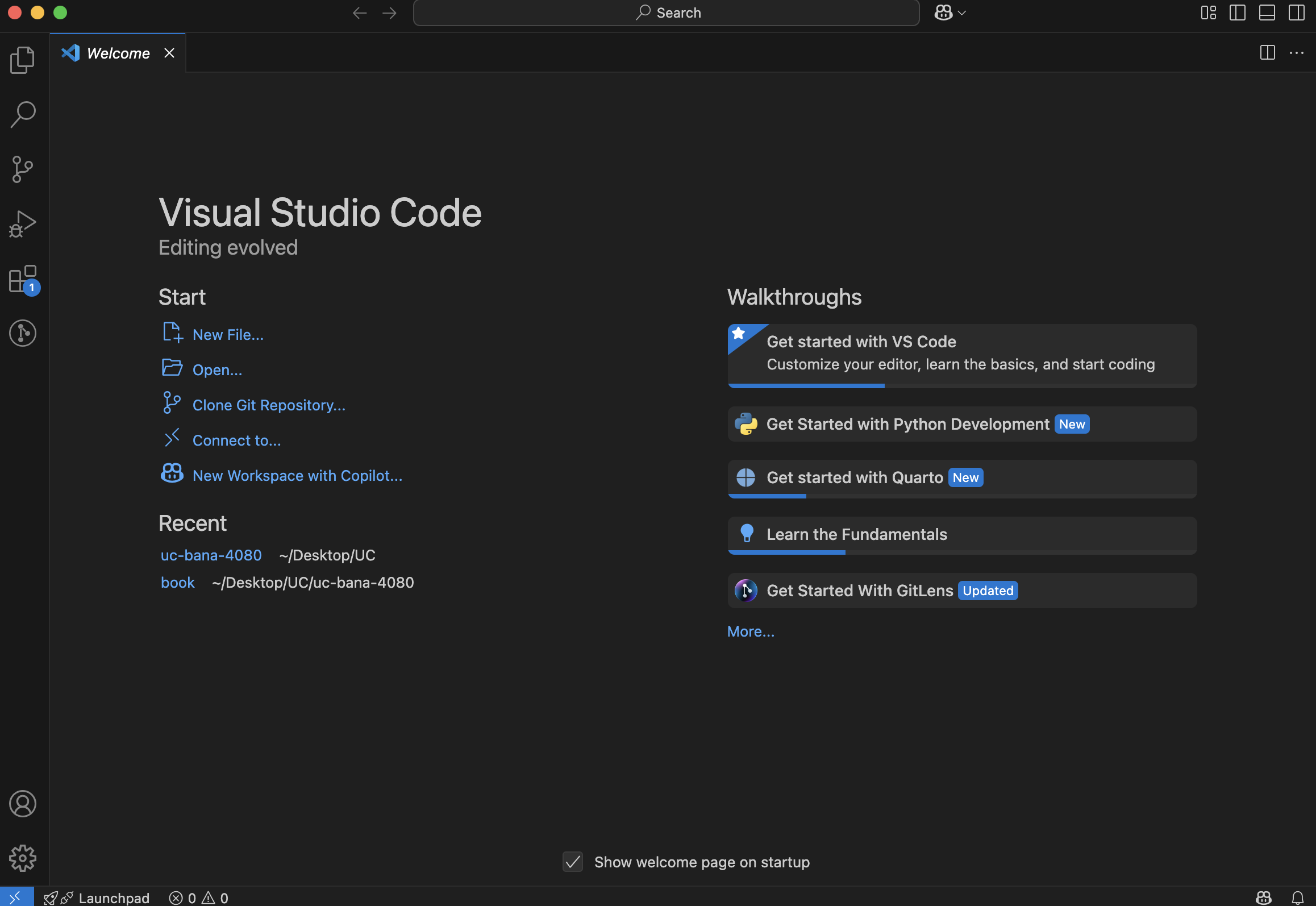Open Get Started with Python Development walkthrough
The image size is (1316, 906).
click(x=962, y=424)
